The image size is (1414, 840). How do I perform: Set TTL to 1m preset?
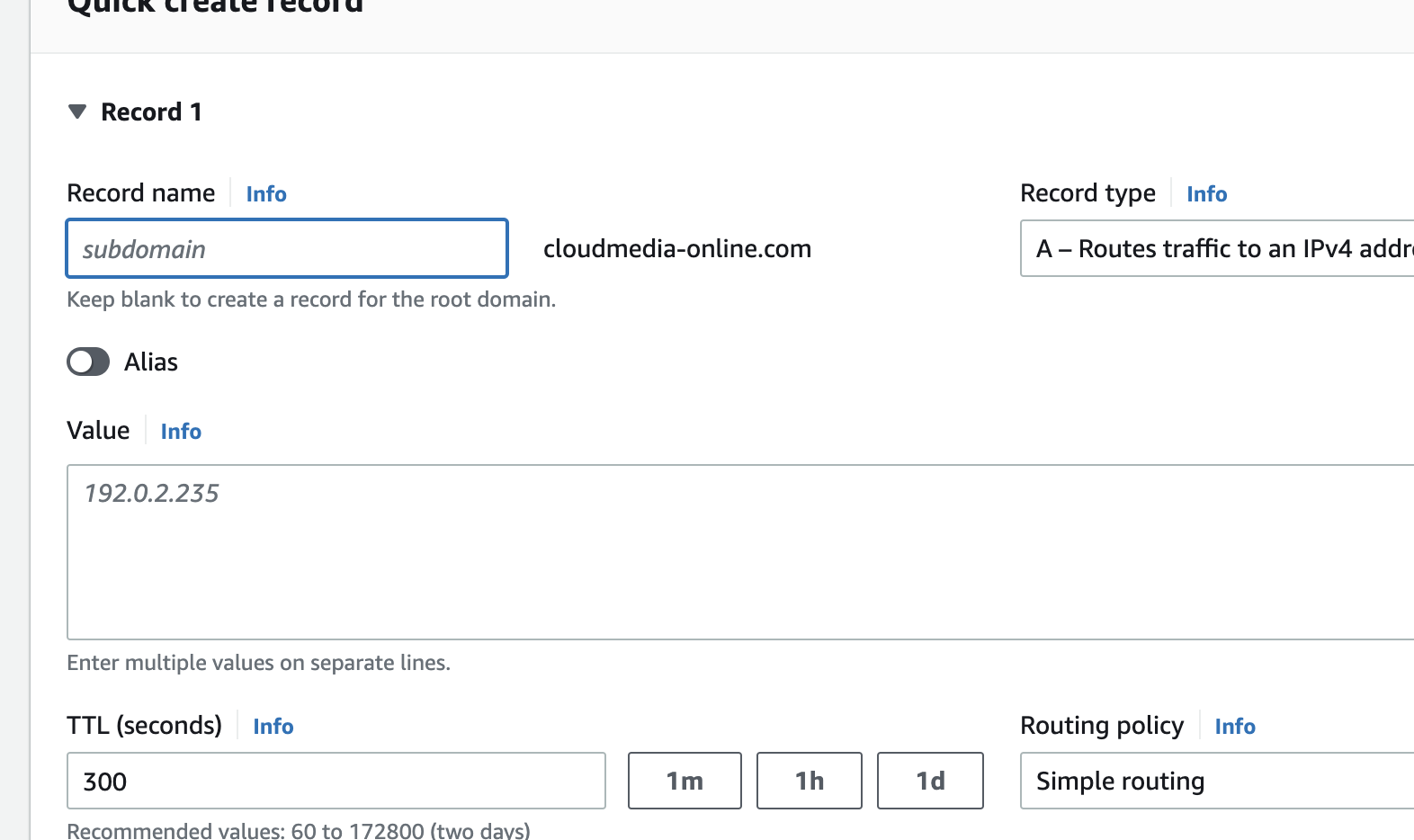[685, 781]
